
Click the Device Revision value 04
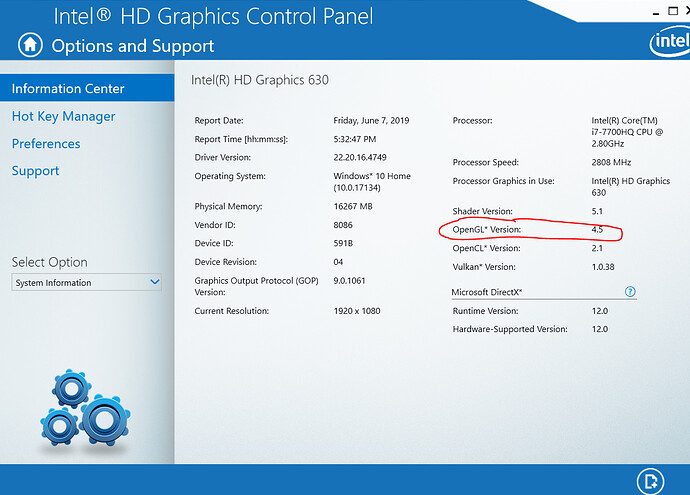[x=338, y=262]
